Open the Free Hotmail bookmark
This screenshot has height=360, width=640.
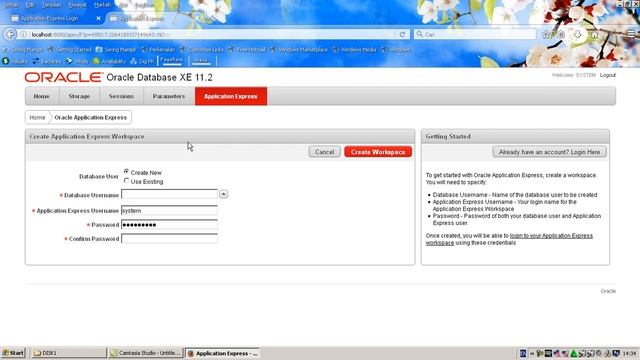coord(247,50)
